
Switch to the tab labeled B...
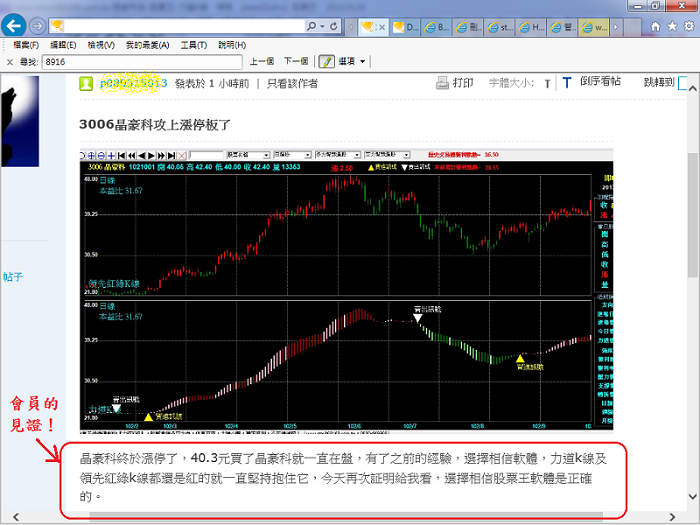tap(437, 27)
